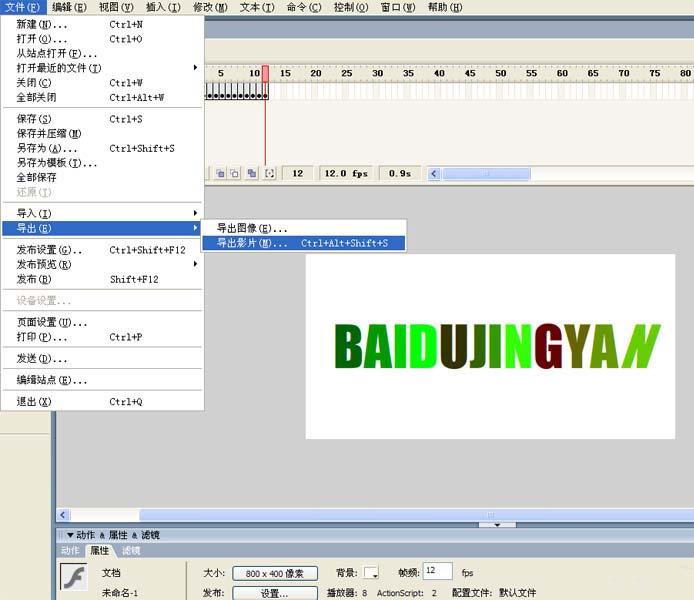Switch to the Filters tab

[x=131, y=550]
